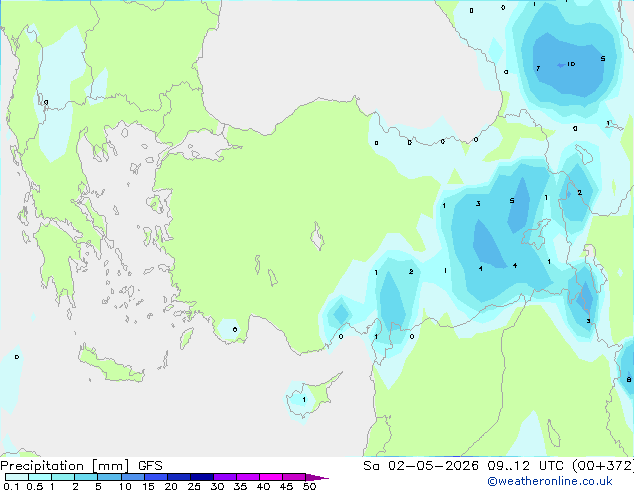The height and width of the screenshot is (490, 634).
Task: Open the weatheronline.co.uk copyright link
Action: [x=549, y=481]
